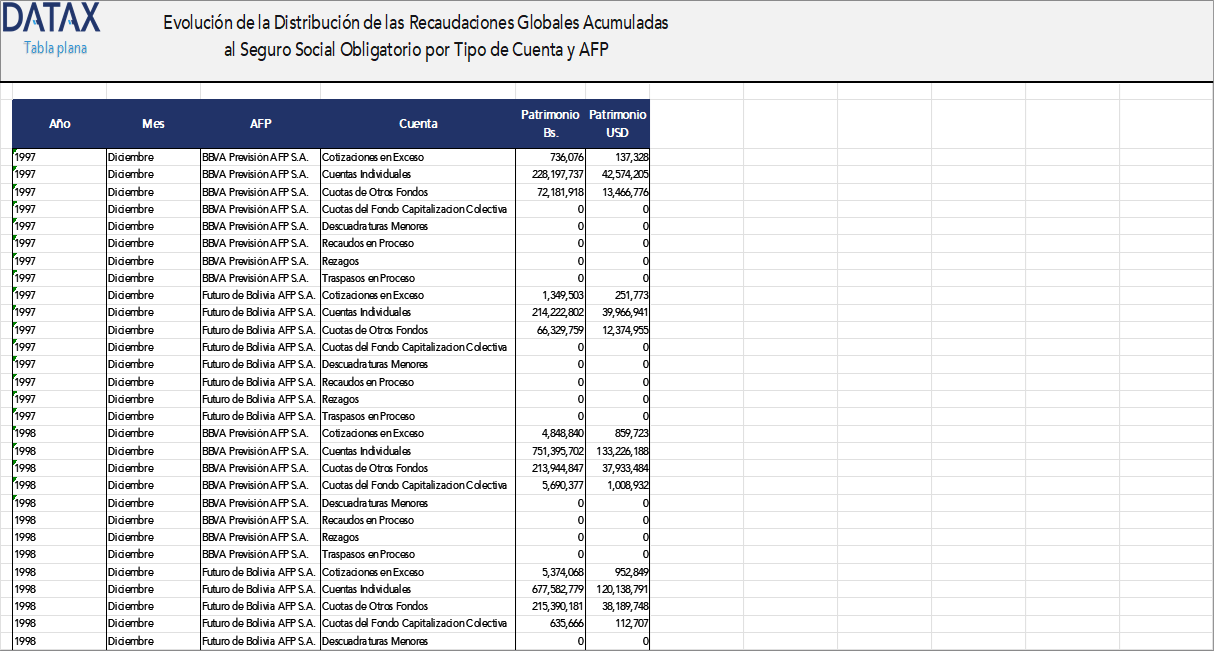
Task: Click the DATAX logo
Action: [52, 20]
